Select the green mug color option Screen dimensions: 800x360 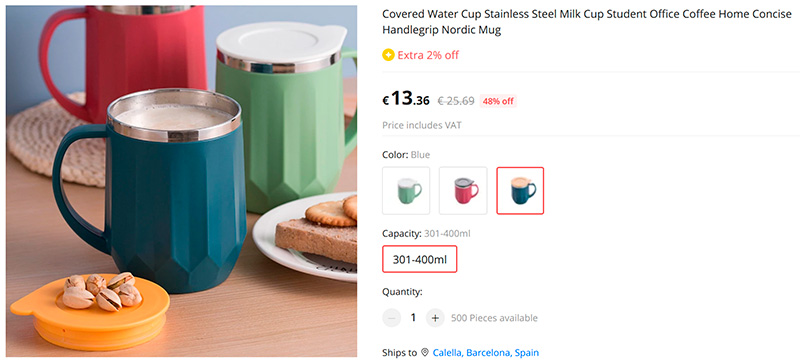pyautogui.click(x=406, y=191)
